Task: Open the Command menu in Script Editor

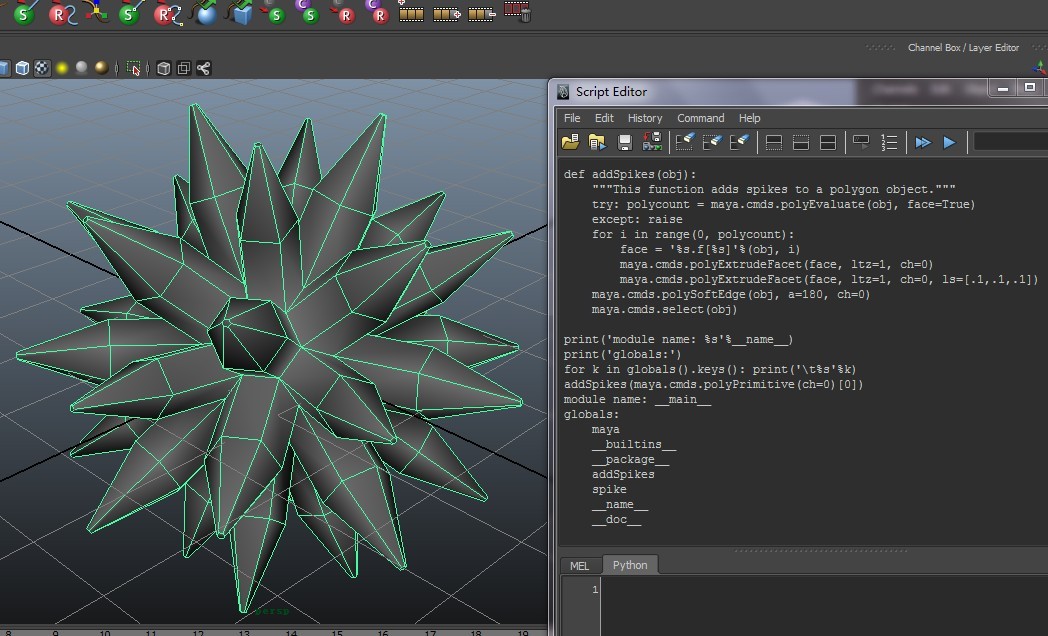Action: tap(700, 117)
